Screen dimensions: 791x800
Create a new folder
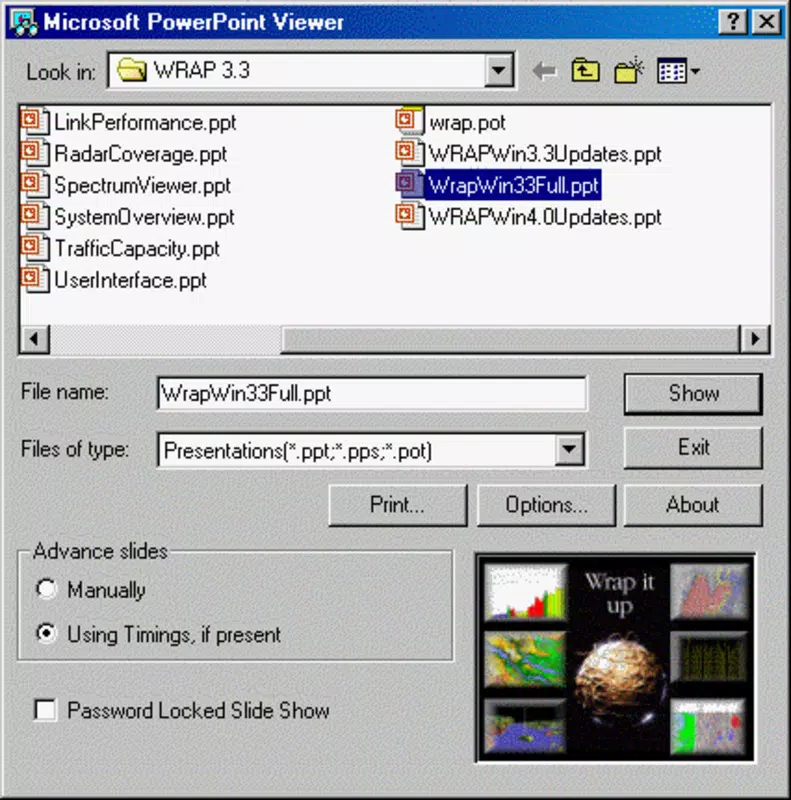click(629, 70)
